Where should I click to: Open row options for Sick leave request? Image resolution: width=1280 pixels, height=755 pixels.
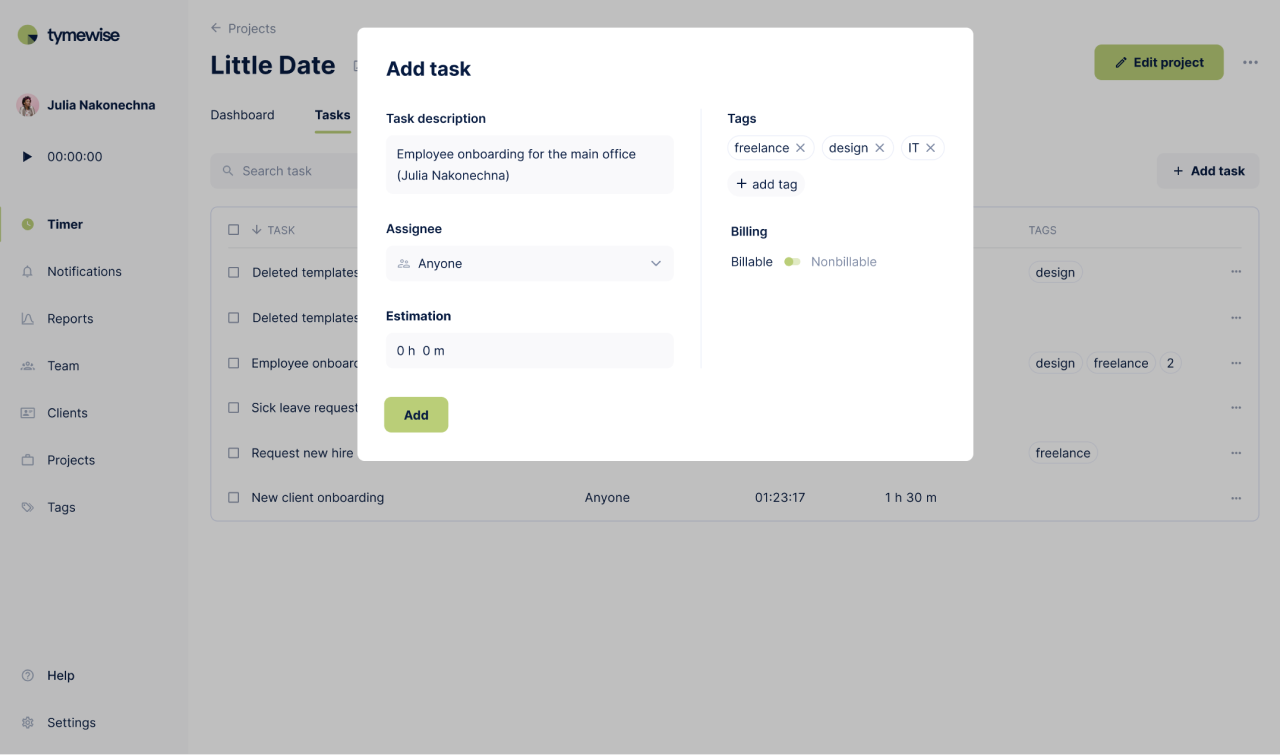[x=1236, y=408]
